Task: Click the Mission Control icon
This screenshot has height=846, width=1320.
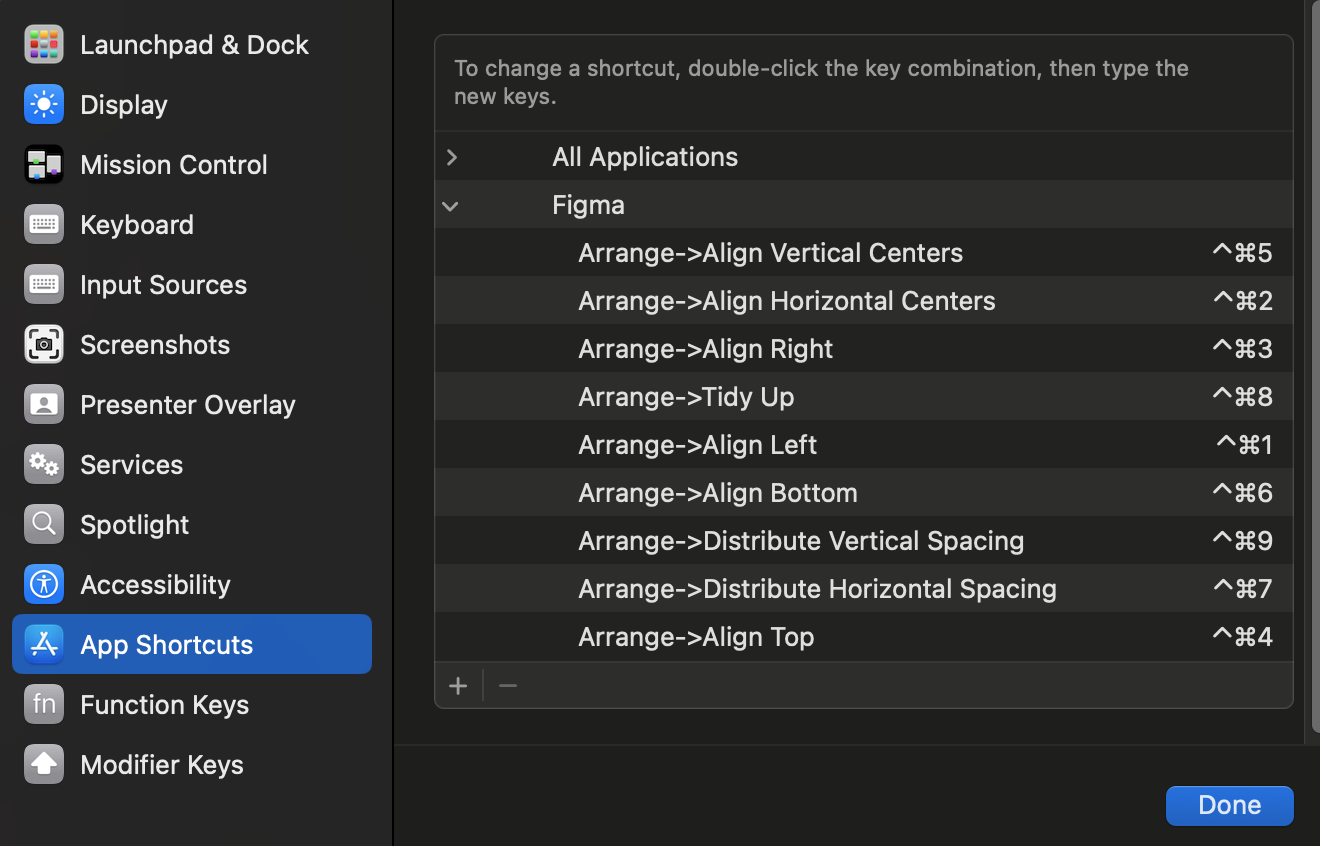Action: (x=44, y=165)
